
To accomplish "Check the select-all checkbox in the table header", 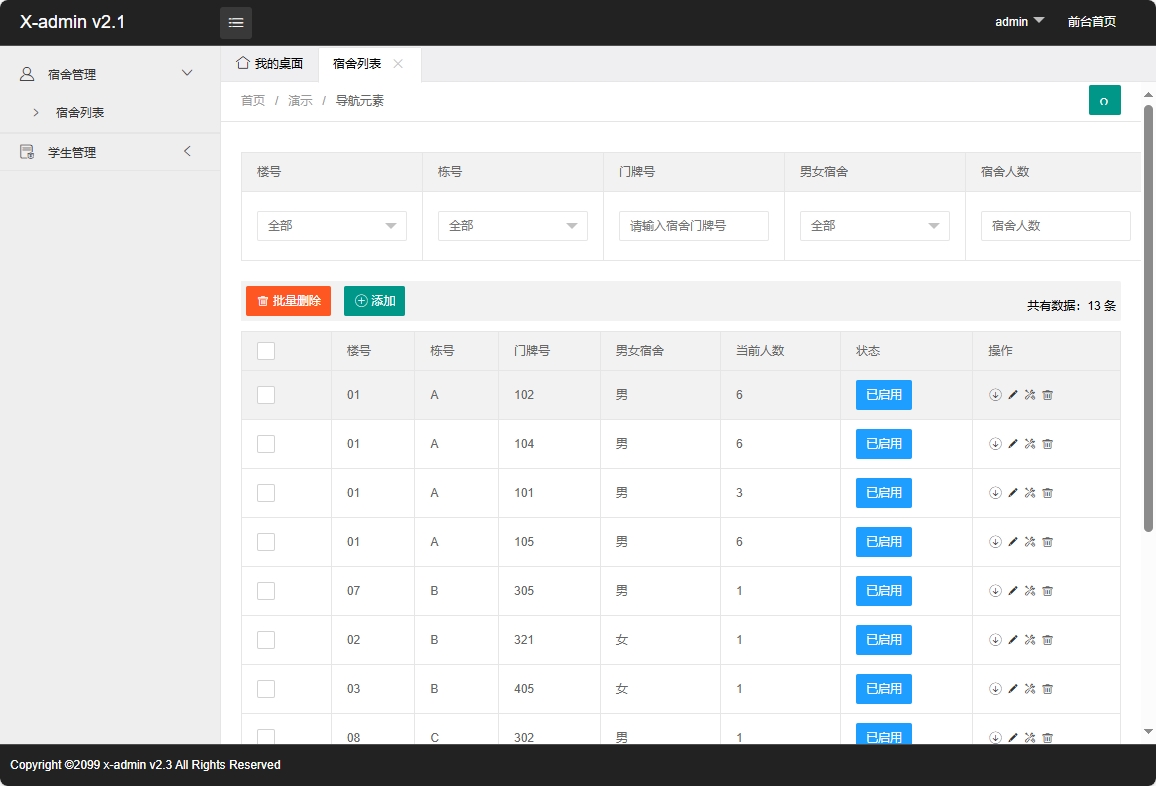I will (265, 350).
